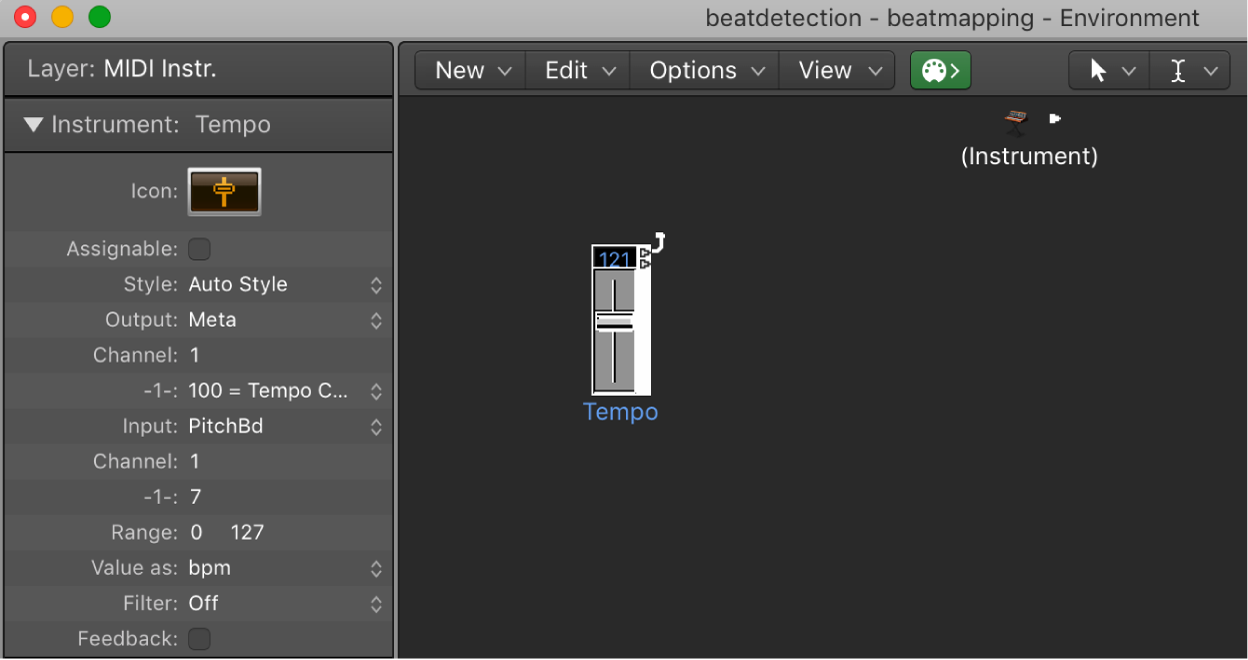This screenshot has width=1248, height=660.
Task: Click the Tempo fader's top output triangle
Action: [645, 253]
